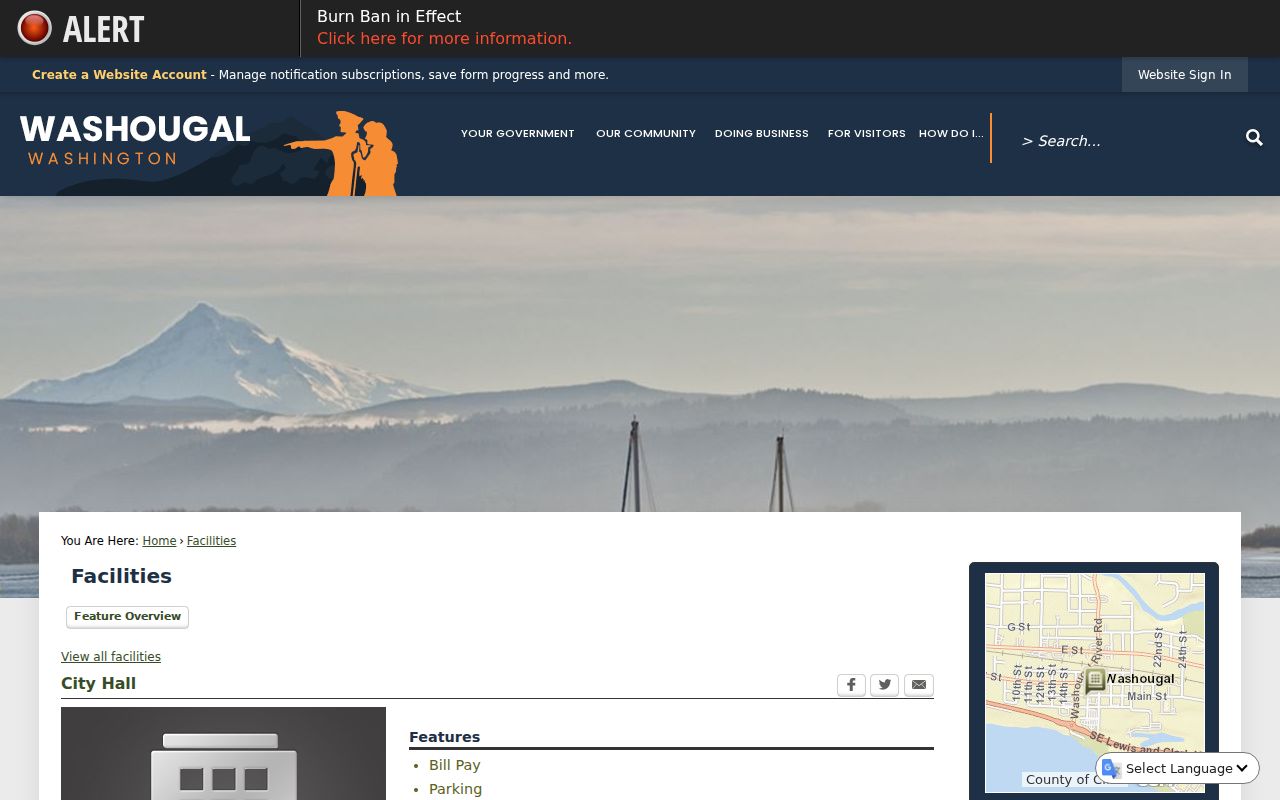The width and height of the screenshot is (1280, 800).
Task: Go to Home breadcrumb link
Action: (159, 541)
